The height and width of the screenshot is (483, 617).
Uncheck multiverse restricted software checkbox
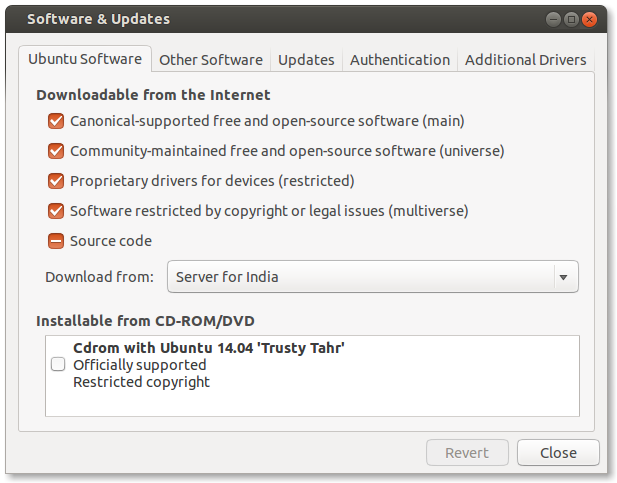tap(56, 211)
